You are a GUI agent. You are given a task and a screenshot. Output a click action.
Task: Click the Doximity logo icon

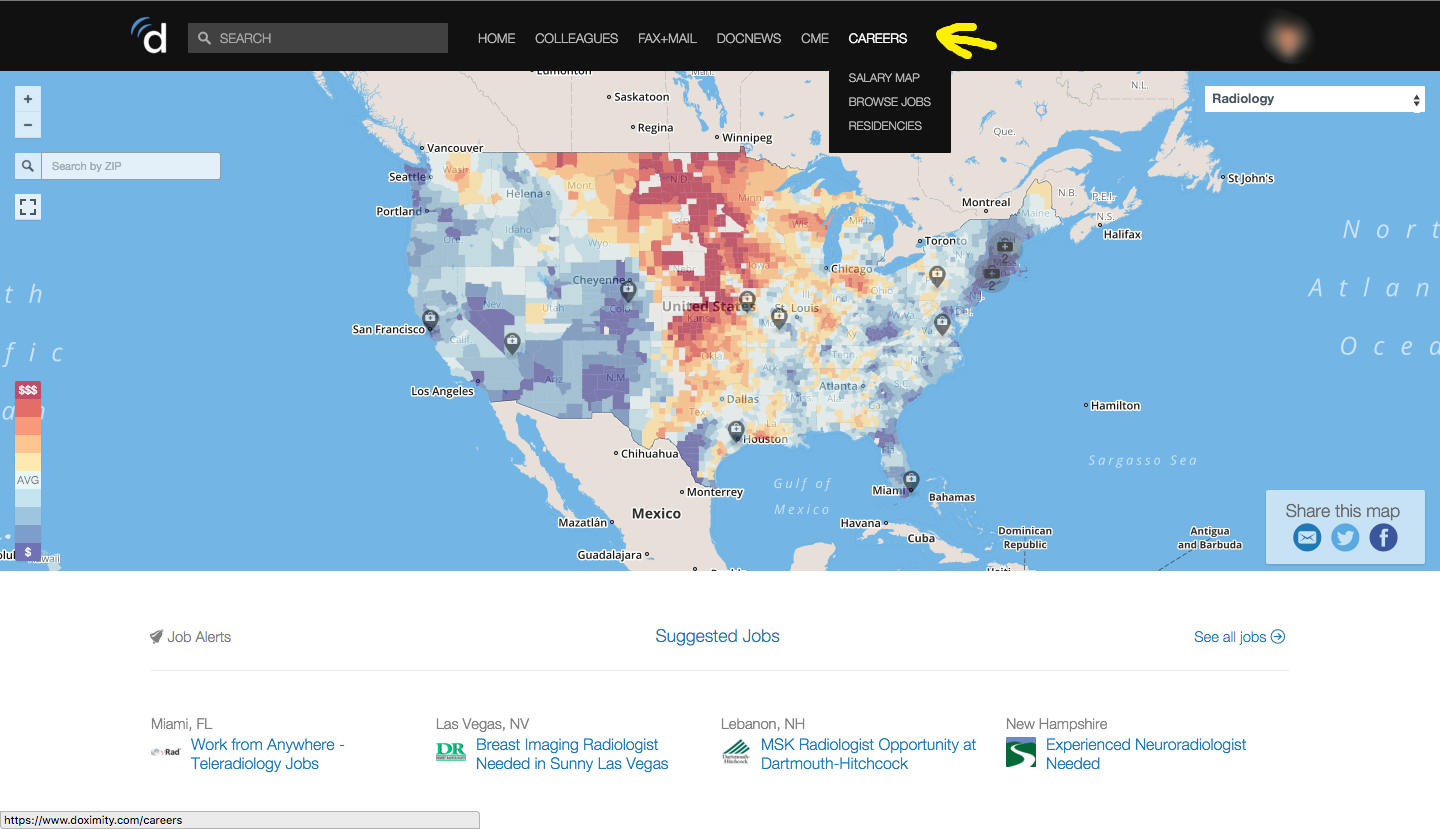[x=149, y=35]
